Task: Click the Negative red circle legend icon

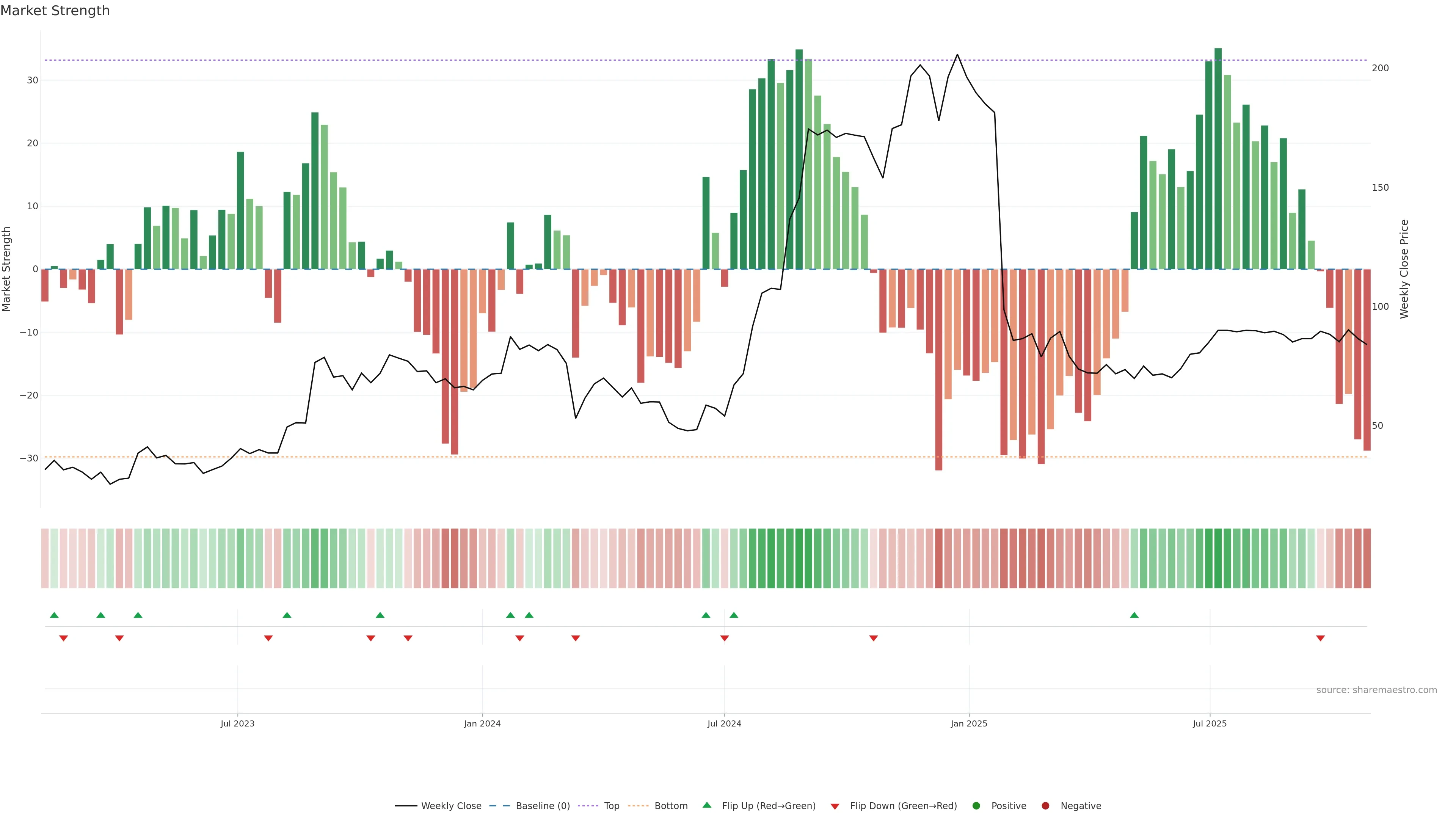Action: click(x=1045, y=805)
